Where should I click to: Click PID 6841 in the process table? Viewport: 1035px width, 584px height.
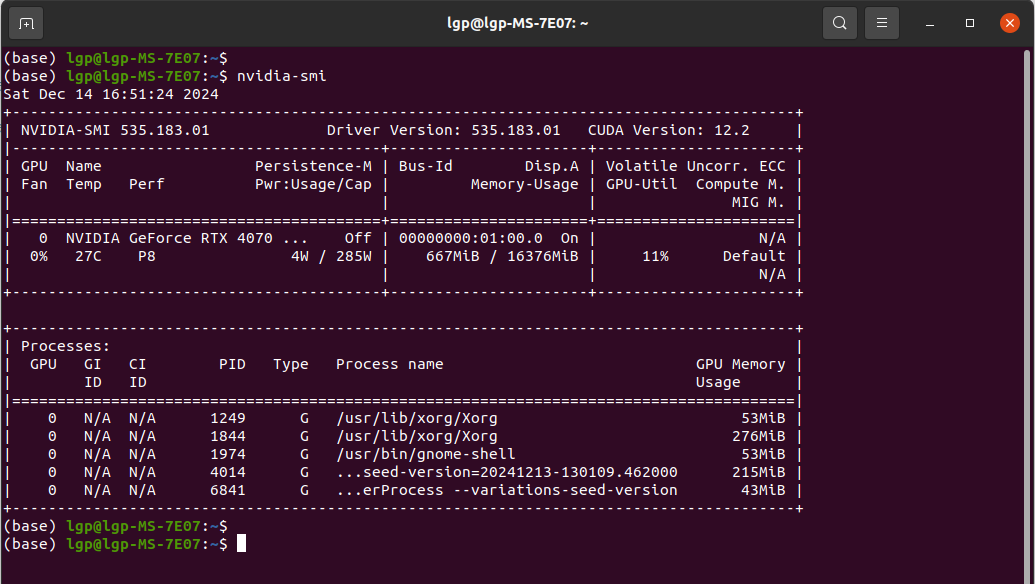pos(228,490)
